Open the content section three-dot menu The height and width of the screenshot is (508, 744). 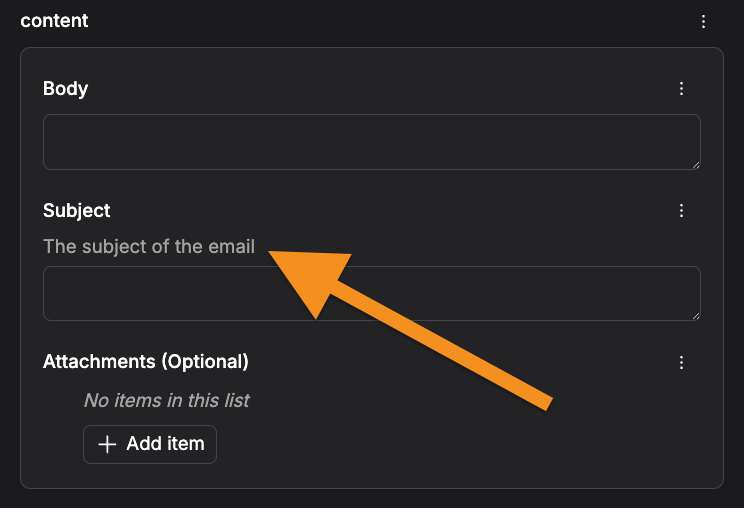(703, 21)
